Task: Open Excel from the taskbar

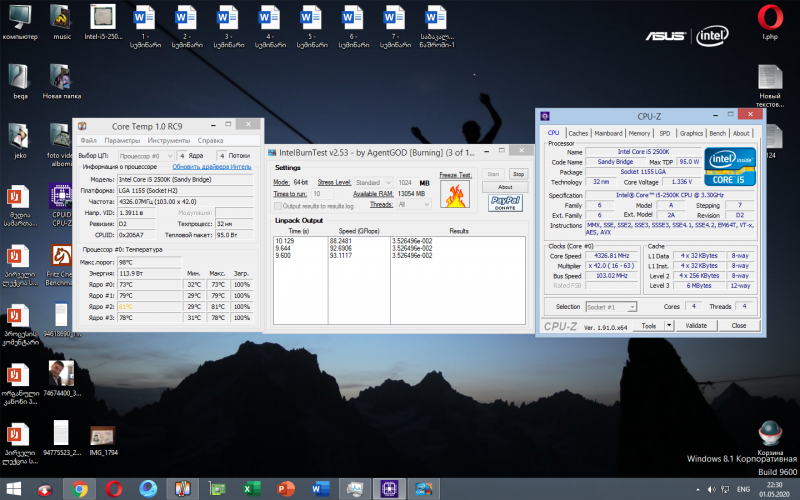Action: 252,489
